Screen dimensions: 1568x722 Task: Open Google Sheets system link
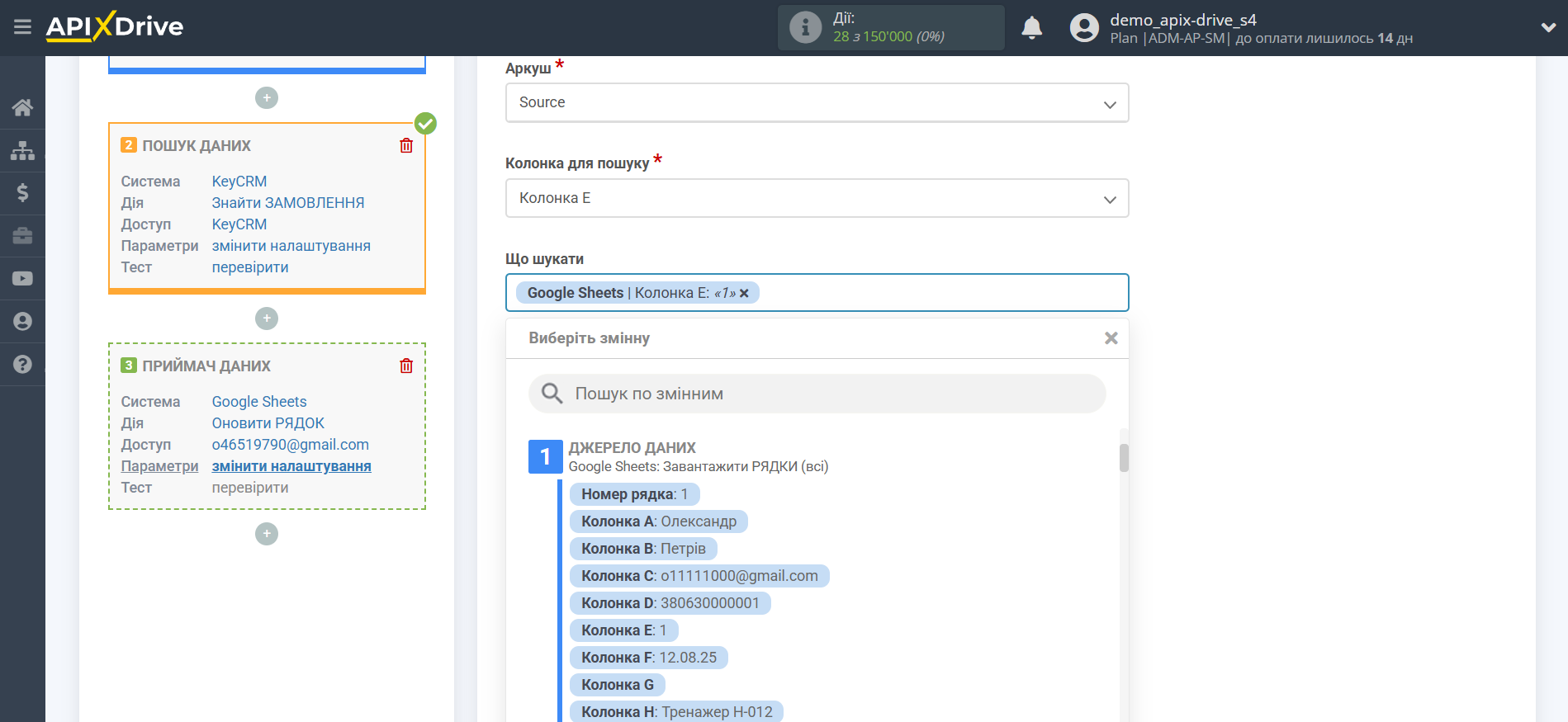pos(259,402)
